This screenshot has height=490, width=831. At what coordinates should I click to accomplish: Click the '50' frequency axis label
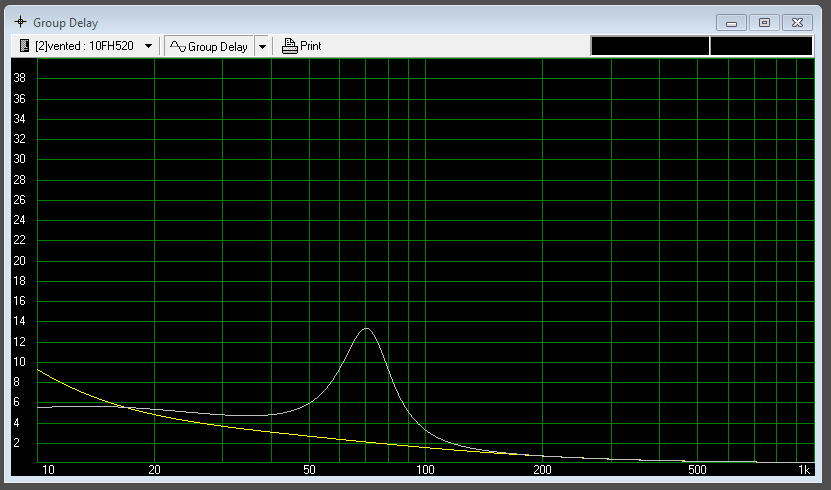[x=309, y=470]
